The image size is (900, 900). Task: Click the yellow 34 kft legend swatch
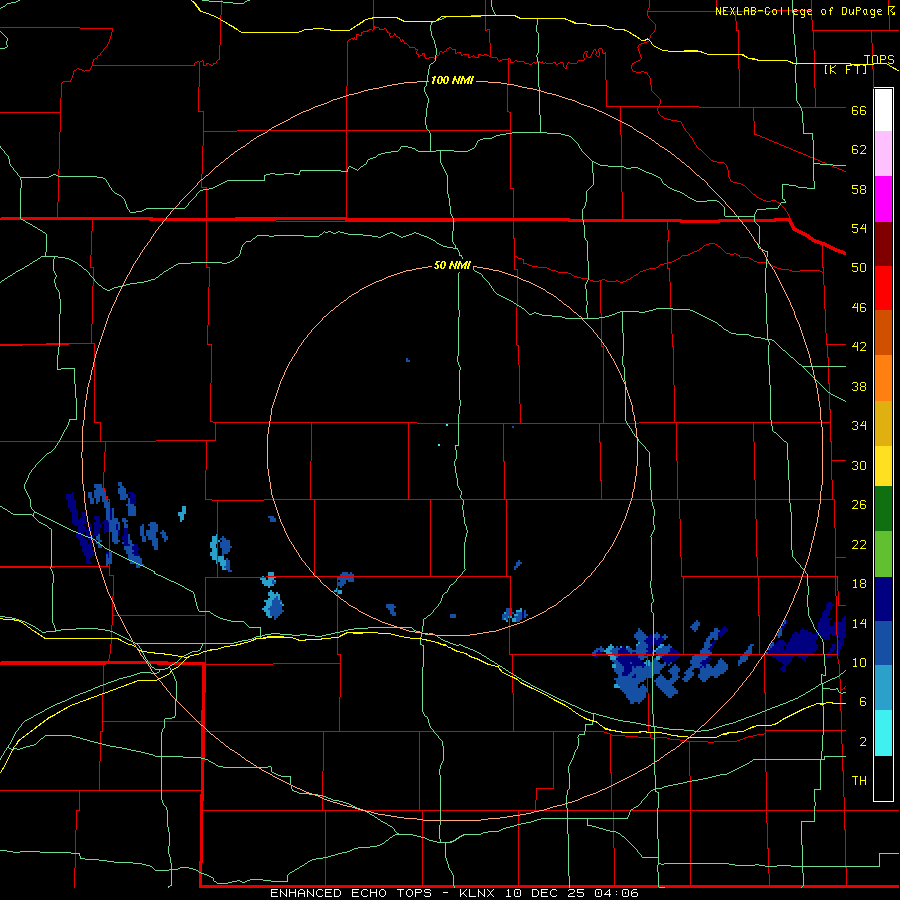[883, 466]
